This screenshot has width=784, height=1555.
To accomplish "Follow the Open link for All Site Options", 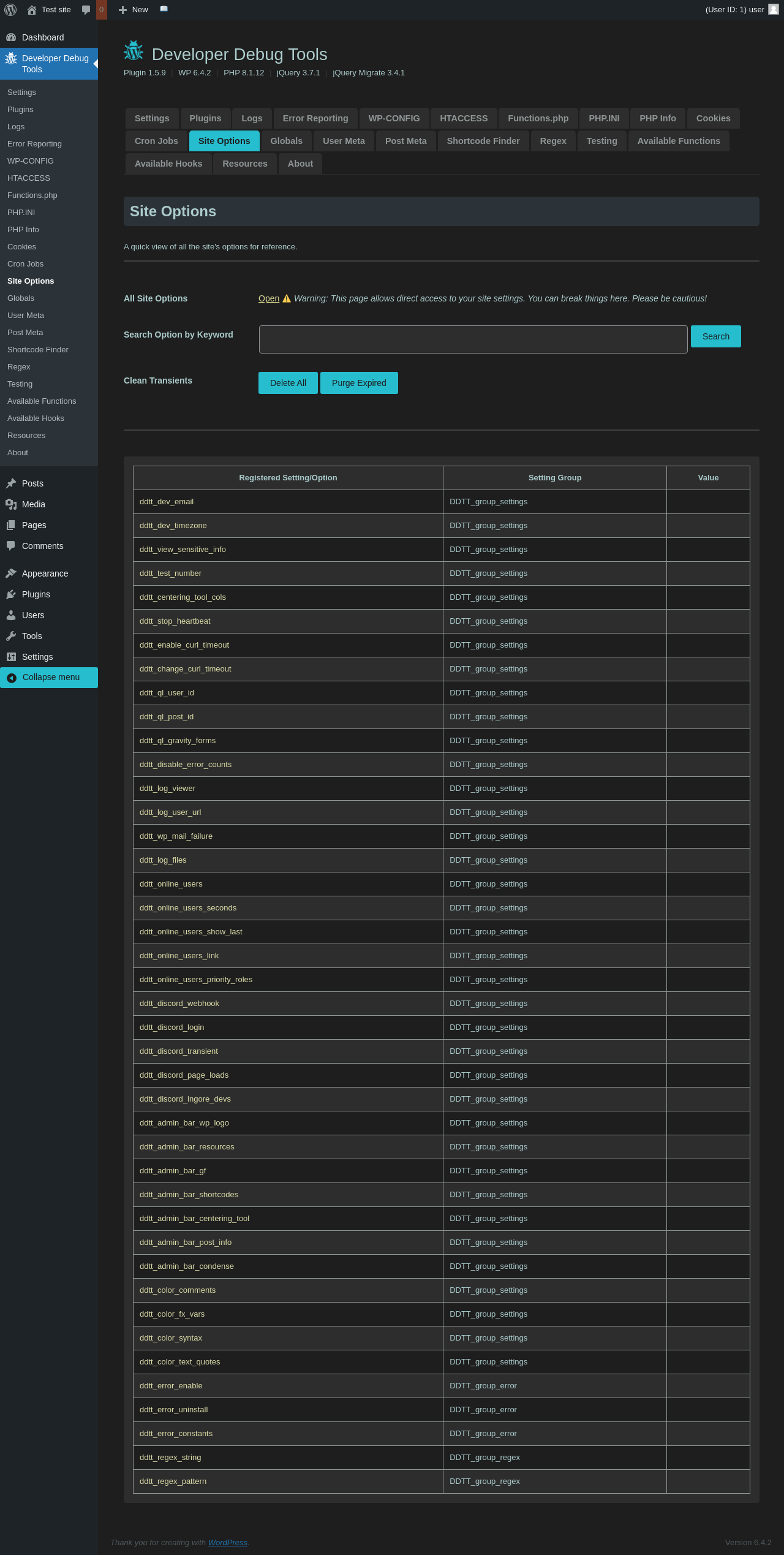I will pos(268,298).
